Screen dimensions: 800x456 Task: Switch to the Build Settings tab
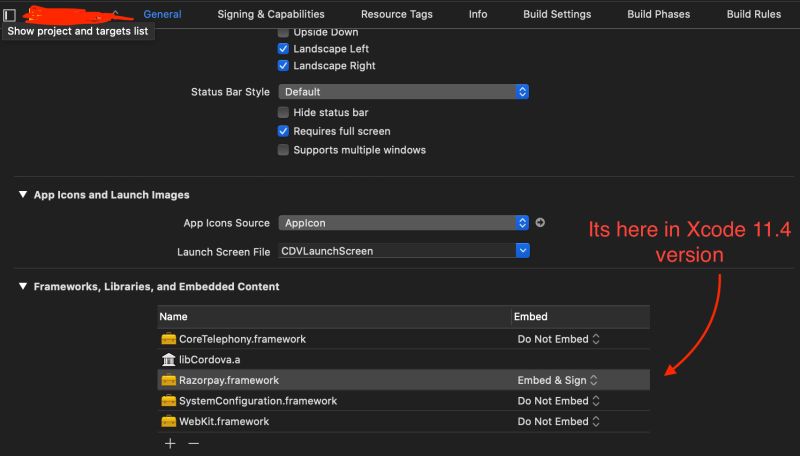[557, 14]
